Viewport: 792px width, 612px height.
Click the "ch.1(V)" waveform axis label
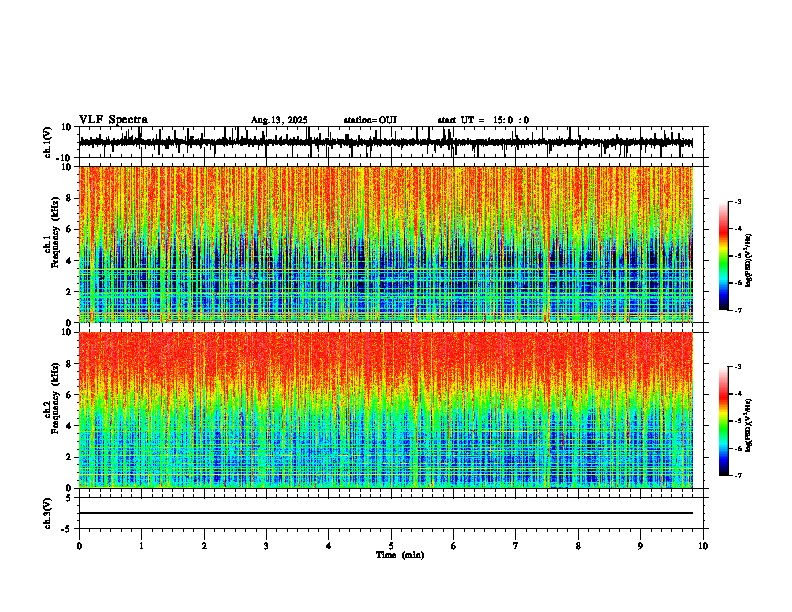tap(48, 142)
